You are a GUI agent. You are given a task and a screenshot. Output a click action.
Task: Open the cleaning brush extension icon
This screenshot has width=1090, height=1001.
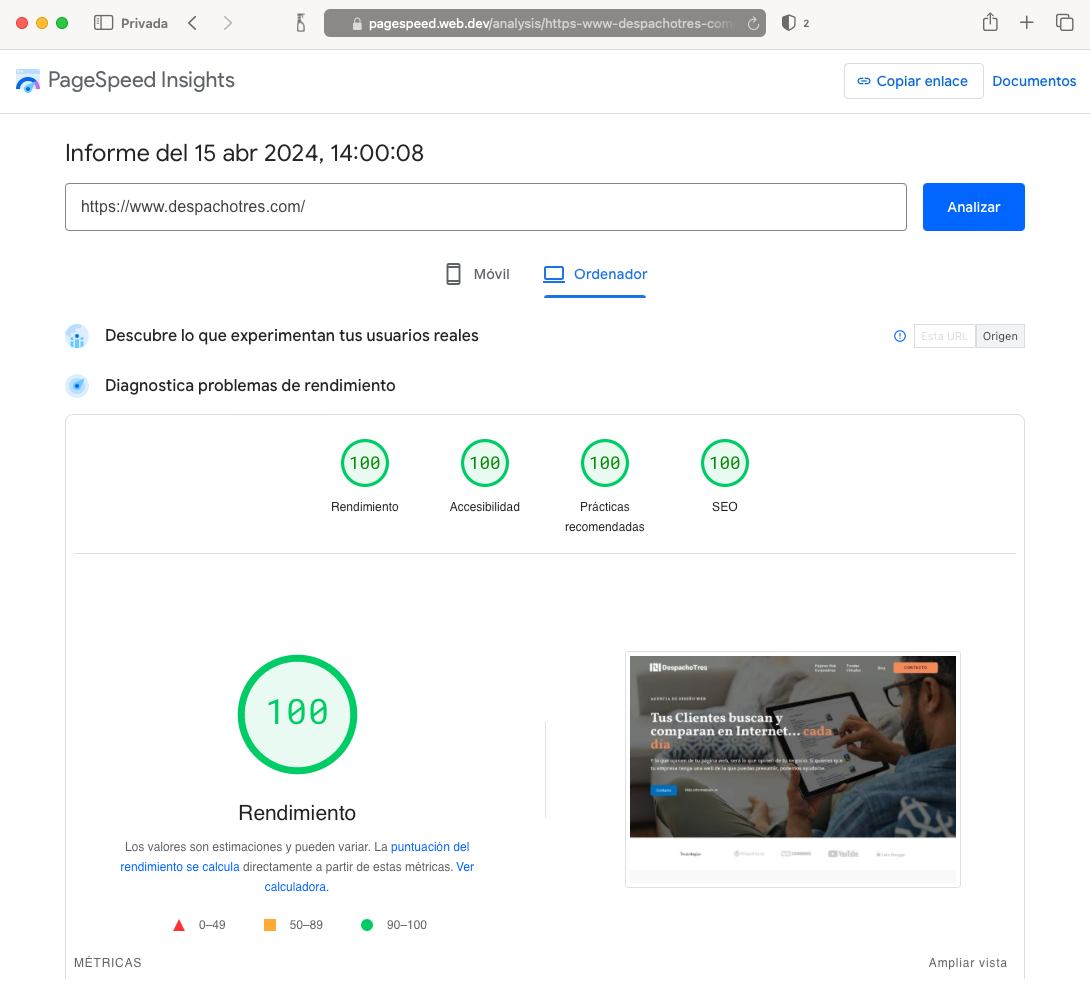[x=300, y=23]
